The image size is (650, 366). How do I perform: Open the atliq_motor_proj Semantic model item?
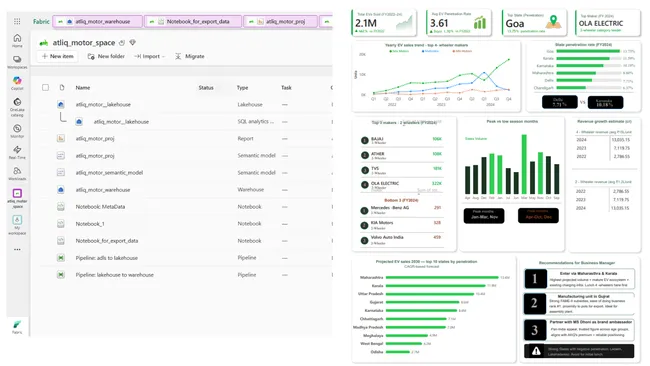coord(95,156)
